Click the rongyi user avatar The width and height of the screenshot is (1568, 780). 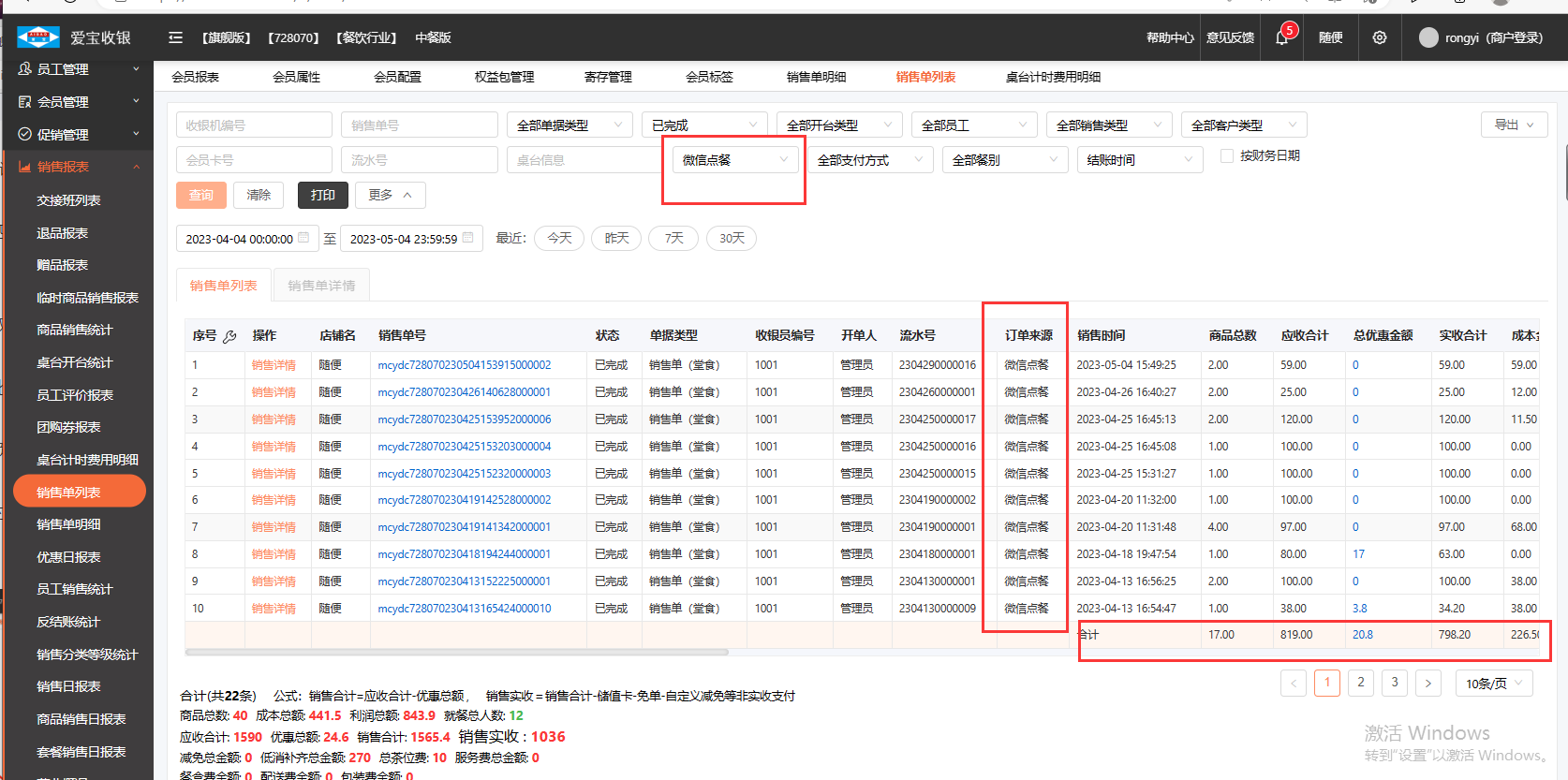tap(1427, 37)
